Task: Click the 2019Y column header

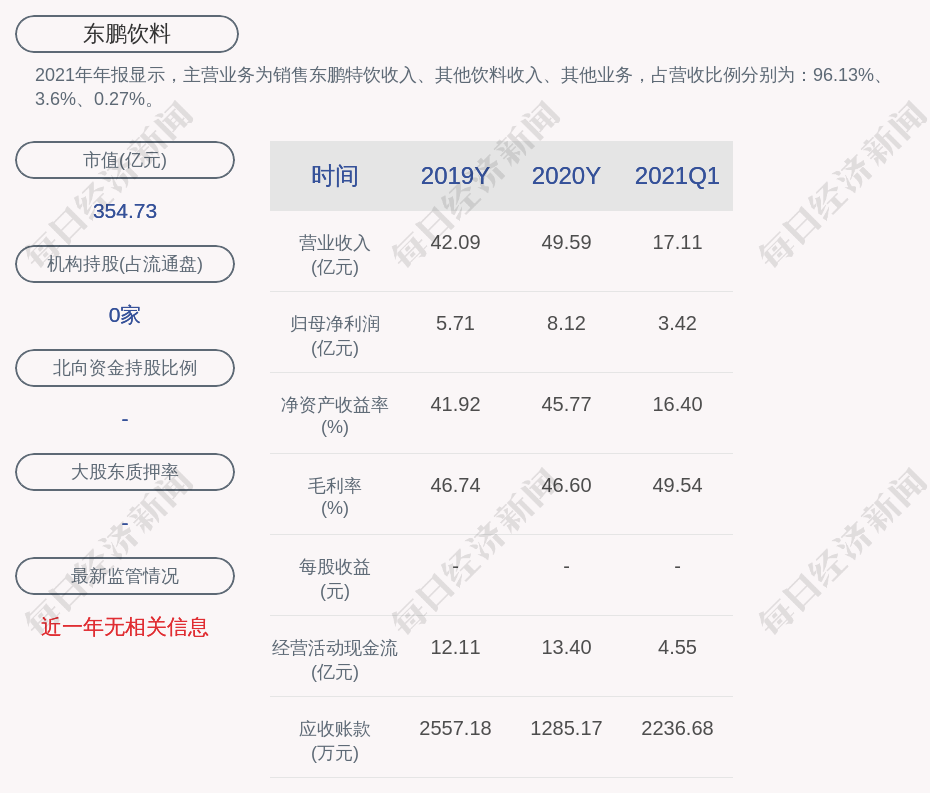Action: coord(455,176)
